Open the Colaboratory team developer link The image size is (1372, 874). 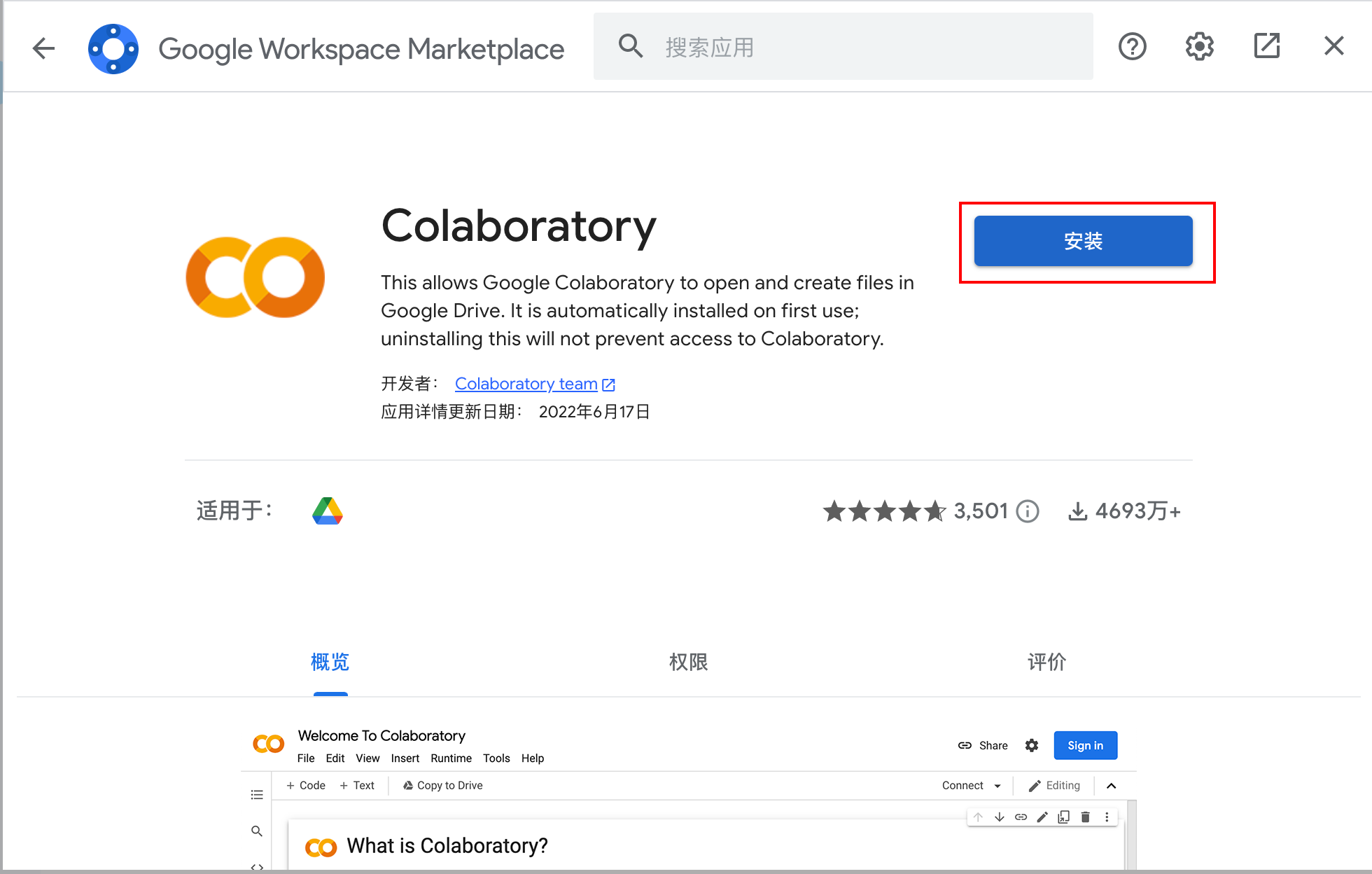pyautogui.click(x=526, y=383)
